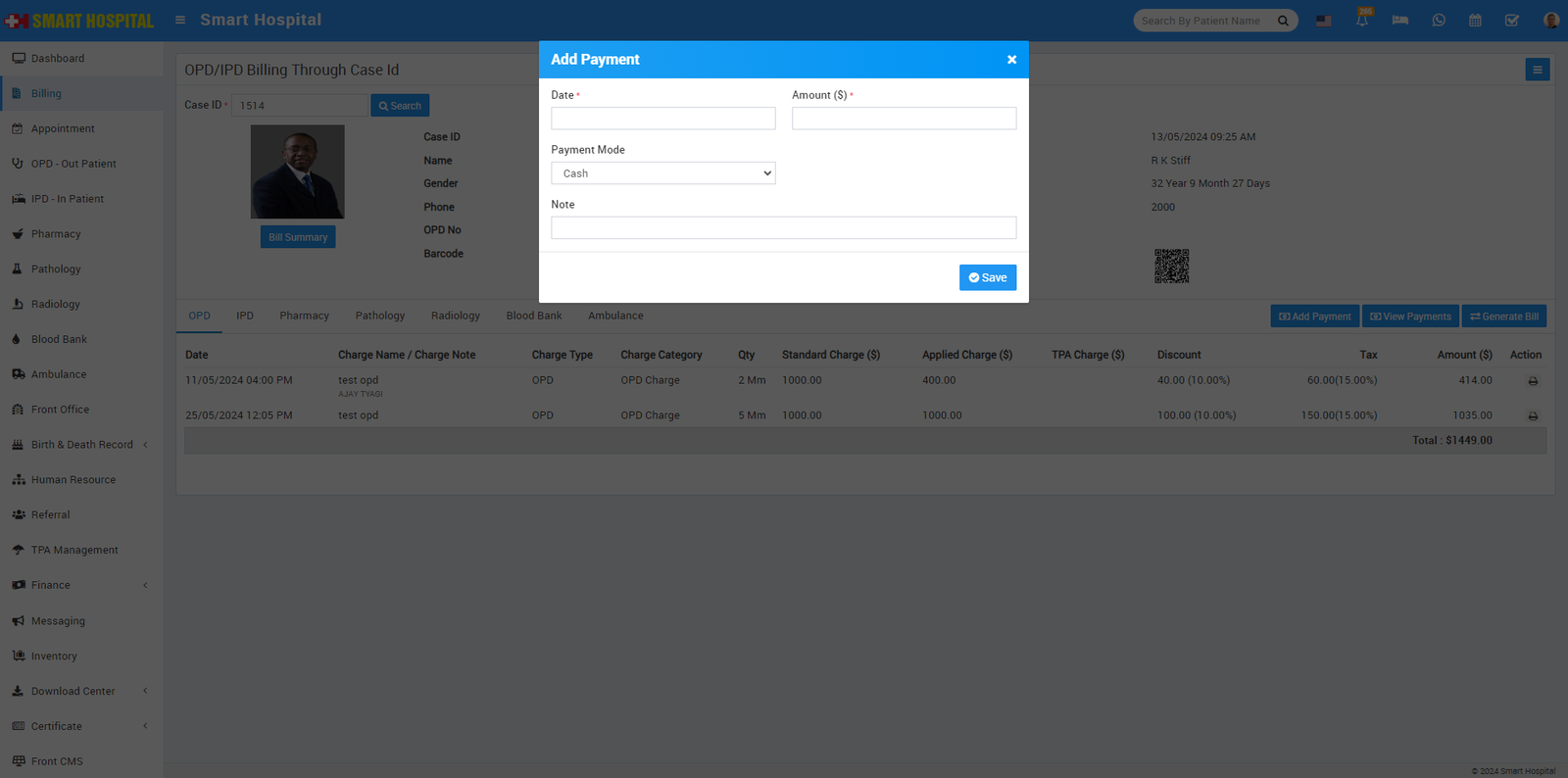Expand the Finance sidebar menu
The height and width of the screenshot is (778, 1568).
pos(82,585)
